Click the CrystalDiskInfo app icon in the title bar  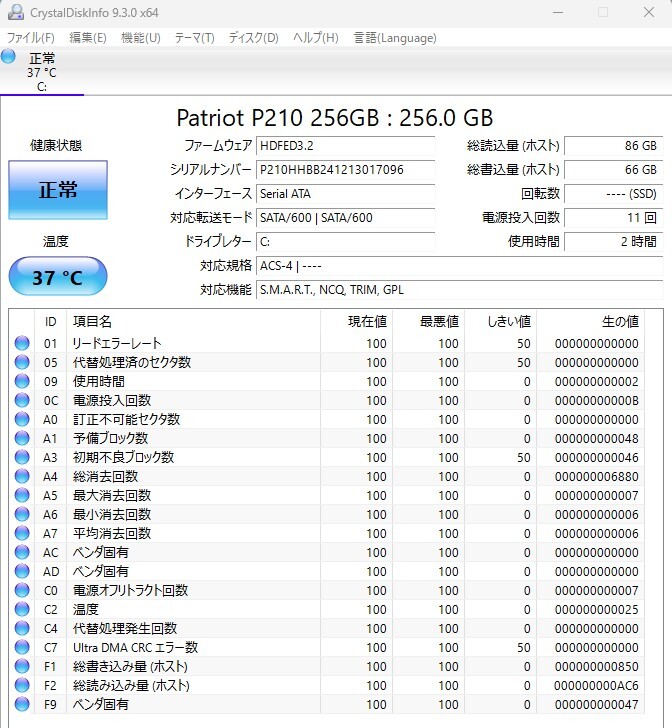[x=15, y=12]
